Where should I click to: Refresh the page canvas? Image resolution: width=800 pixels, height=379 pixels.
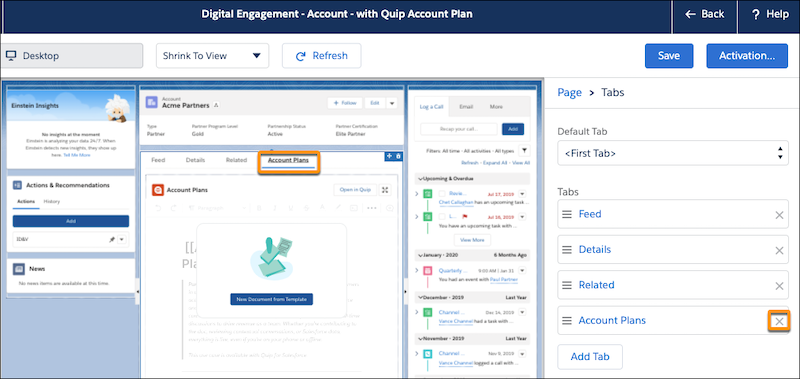point(321,56)
